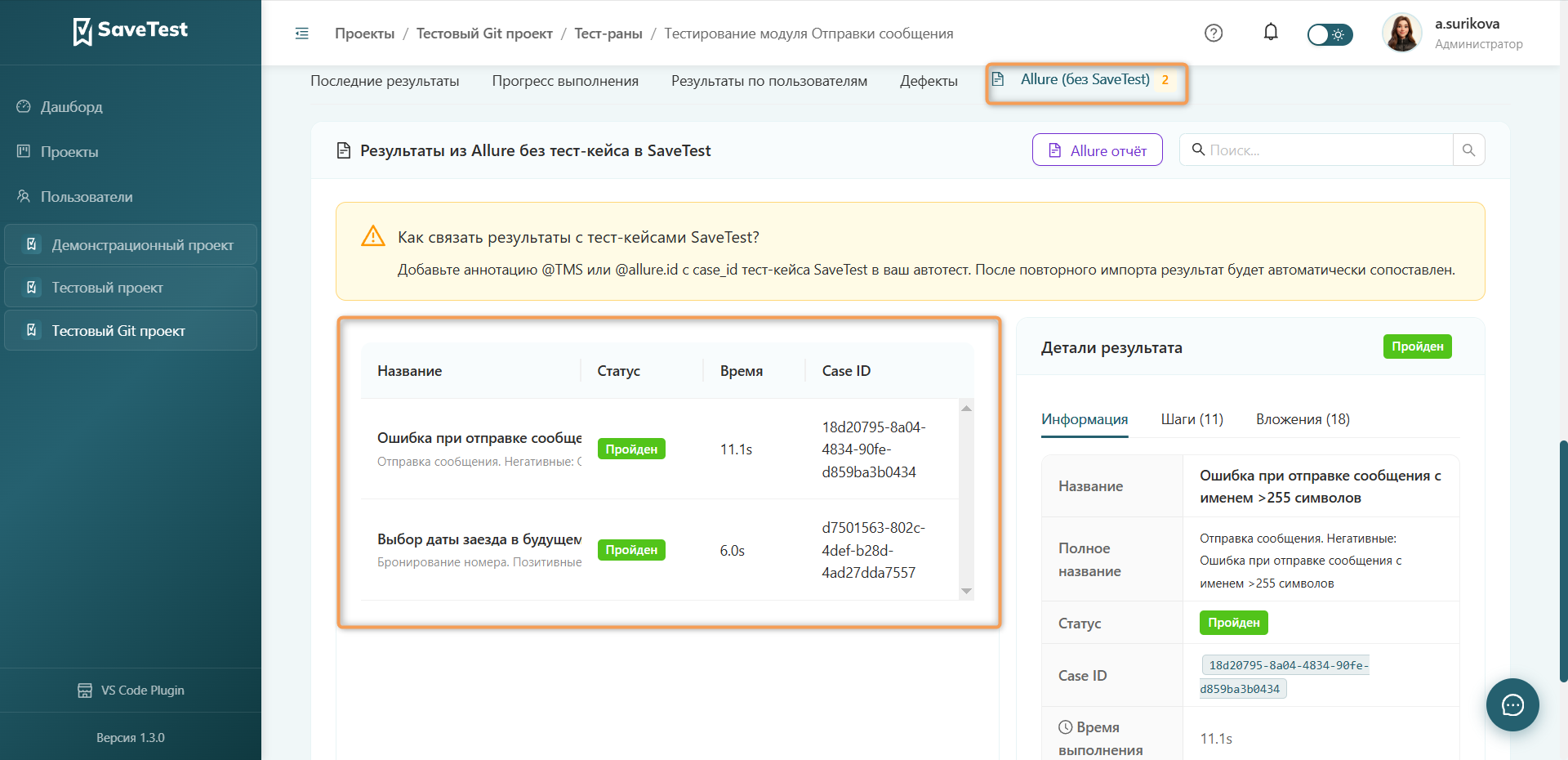The height and width of the screenshot is (760, 1568).
Task: Open the help question mark icon
Action: 1214,34
